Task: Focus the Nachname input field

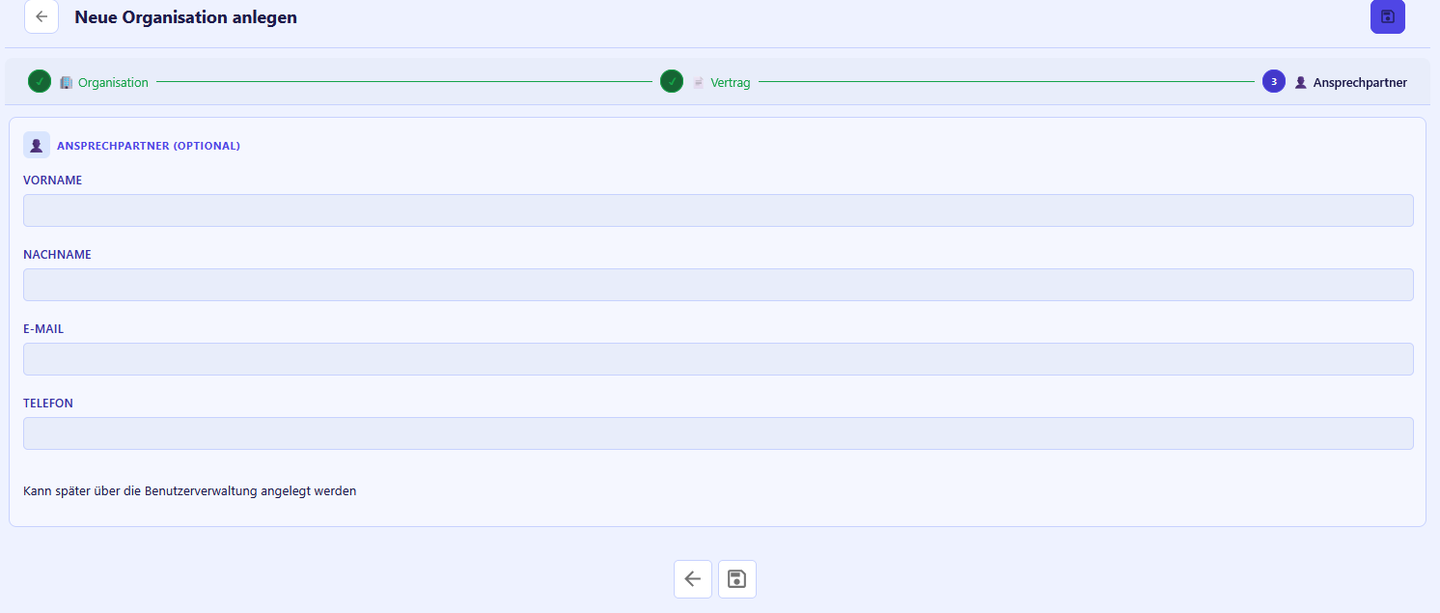Action: 718,285
